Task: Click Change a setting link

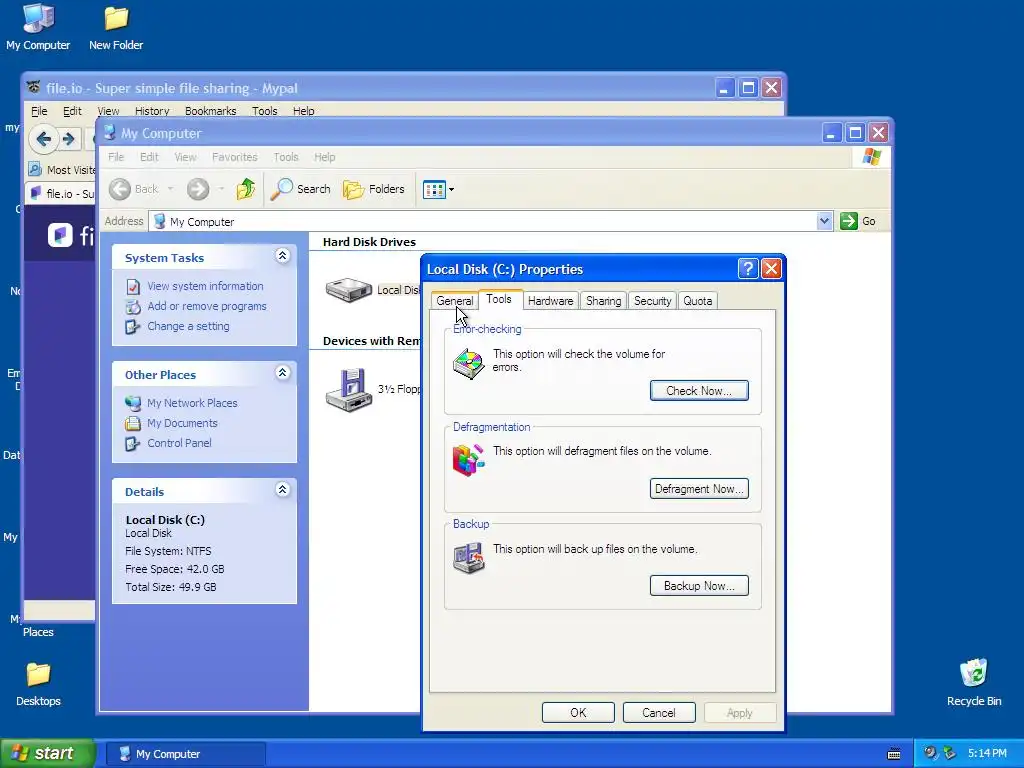Action: [x=188, y=326]
